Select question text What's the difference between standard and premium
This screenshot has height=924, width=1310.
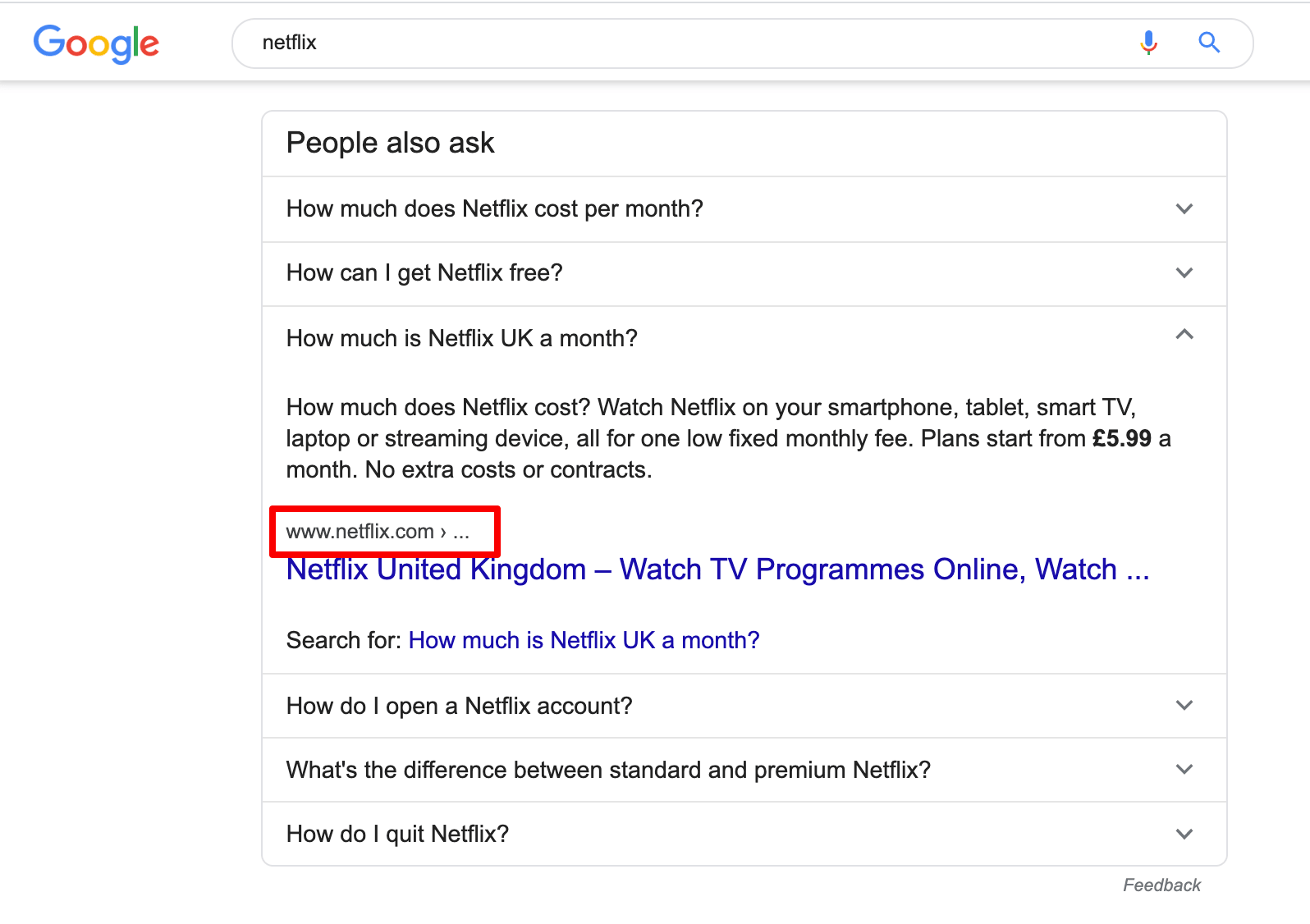tap(608, 770)
